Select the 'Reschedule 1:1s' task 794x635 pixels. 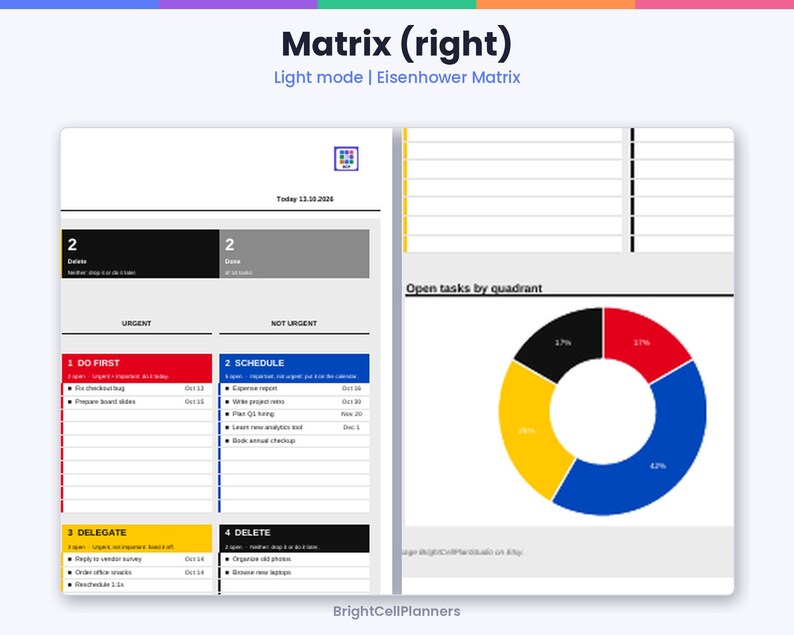point(99,584)
